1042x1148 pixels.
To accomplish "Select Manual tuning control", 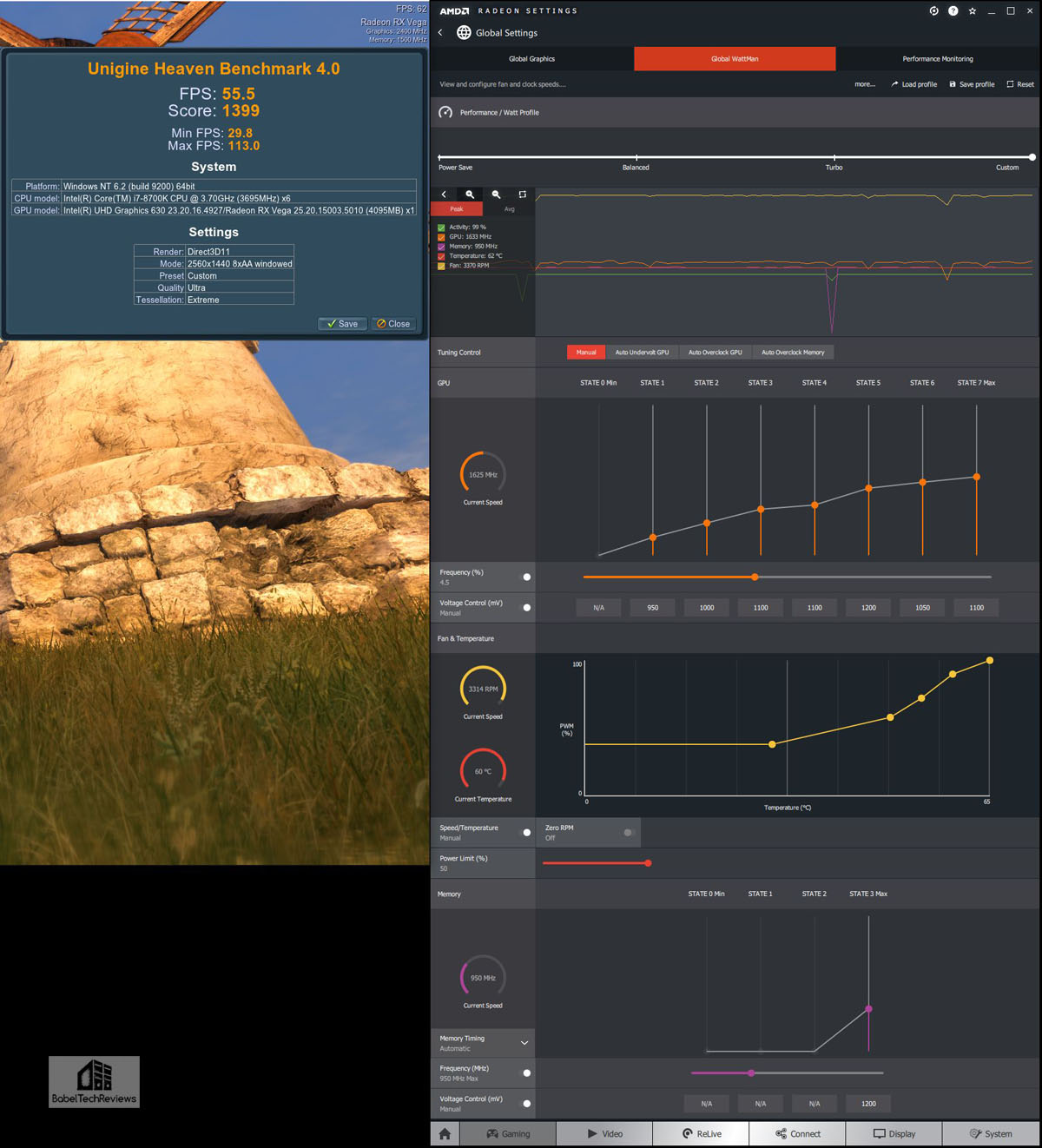I will [x=586, y=353].
